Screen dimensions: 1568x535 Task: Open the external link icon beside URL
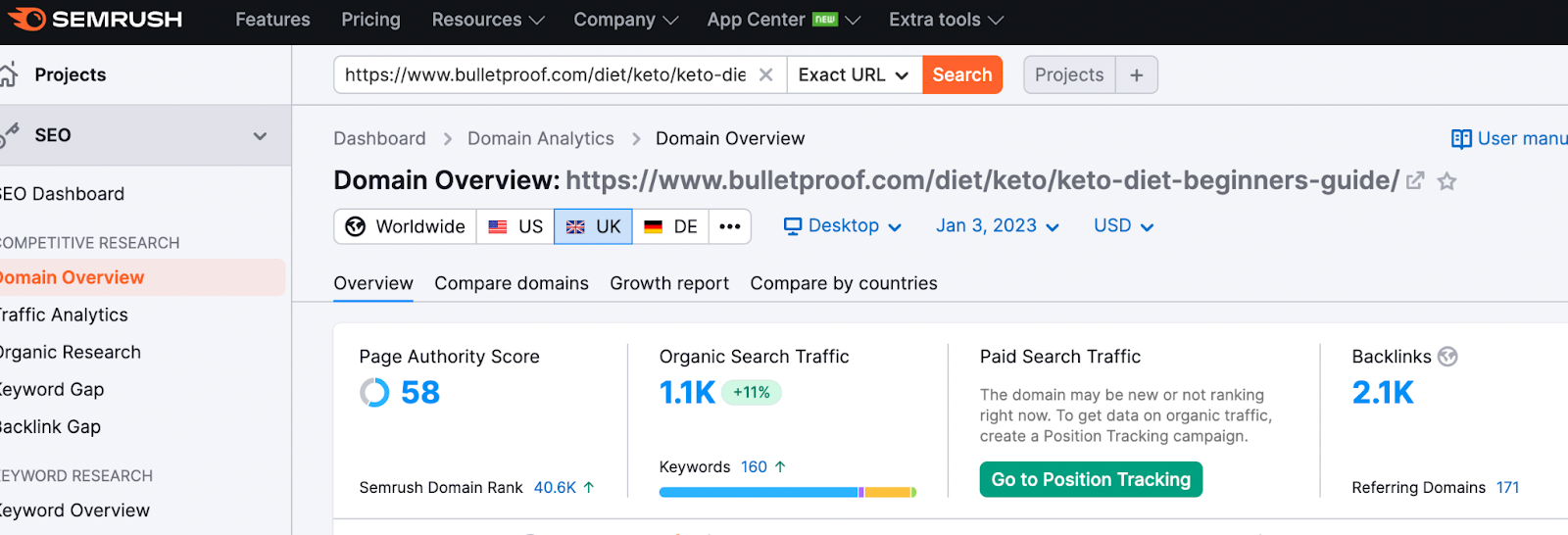click(x=1415, y=181)
